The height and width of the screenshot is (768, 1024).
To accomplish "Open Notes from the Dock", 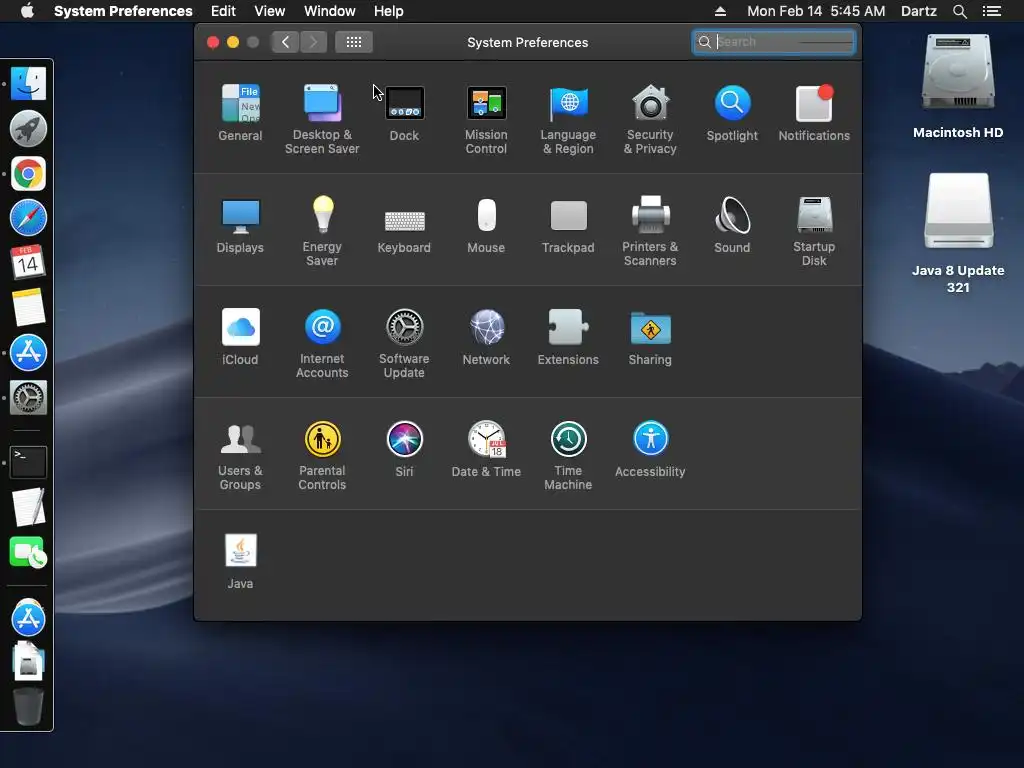I will 28,307.
